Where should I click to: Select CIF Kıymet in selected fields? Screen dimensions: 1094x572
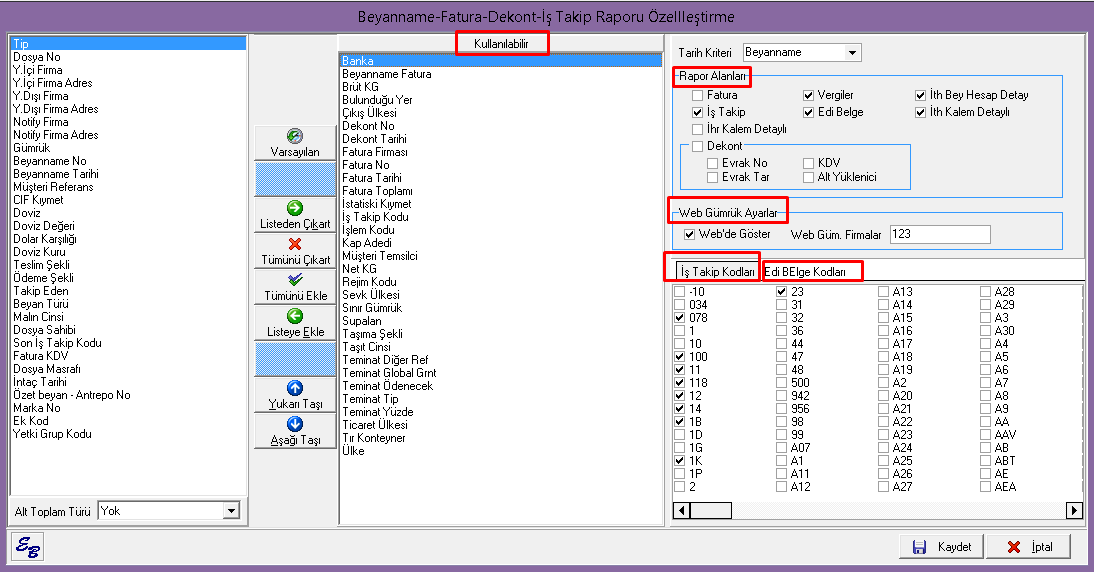(x=128, y=200)
